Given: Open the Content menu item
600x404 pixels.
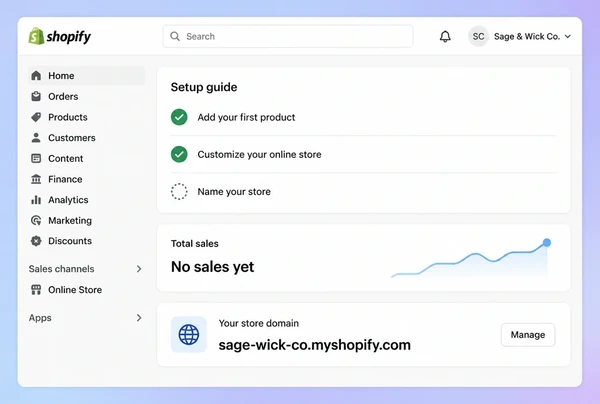Looking at the screenshot, I should tap(86, 158).
